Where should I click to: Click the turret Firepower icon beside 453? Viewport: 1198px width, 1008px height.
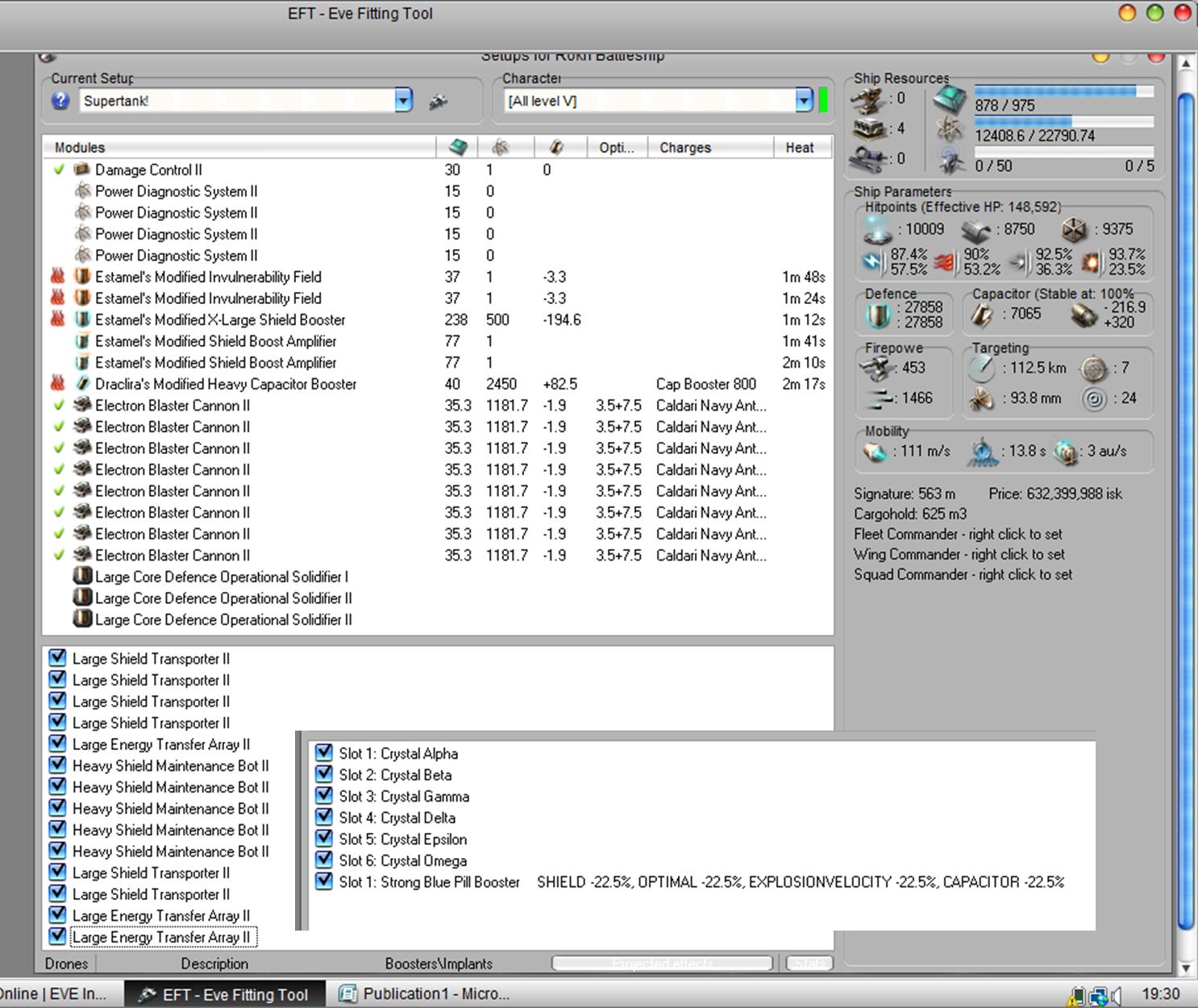(x=876, y=369)
